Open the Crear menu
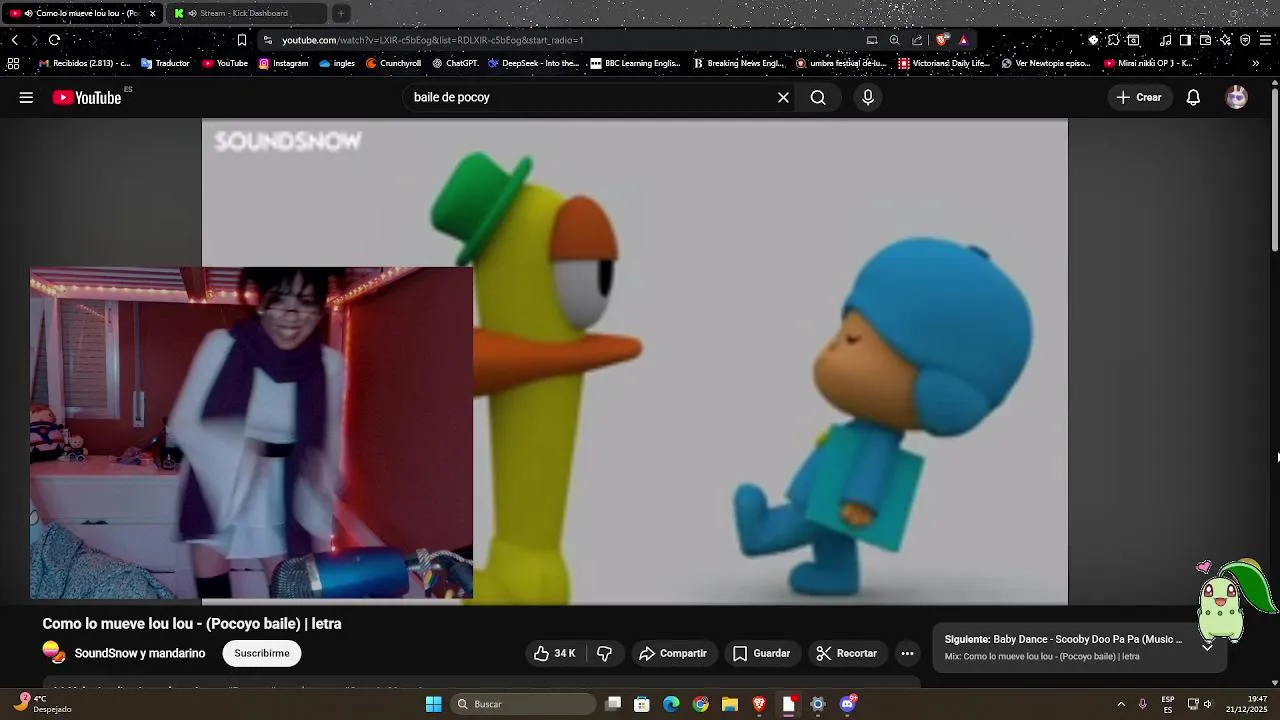This screenshot has height=720, width=1280. (x=1139, y=97)
